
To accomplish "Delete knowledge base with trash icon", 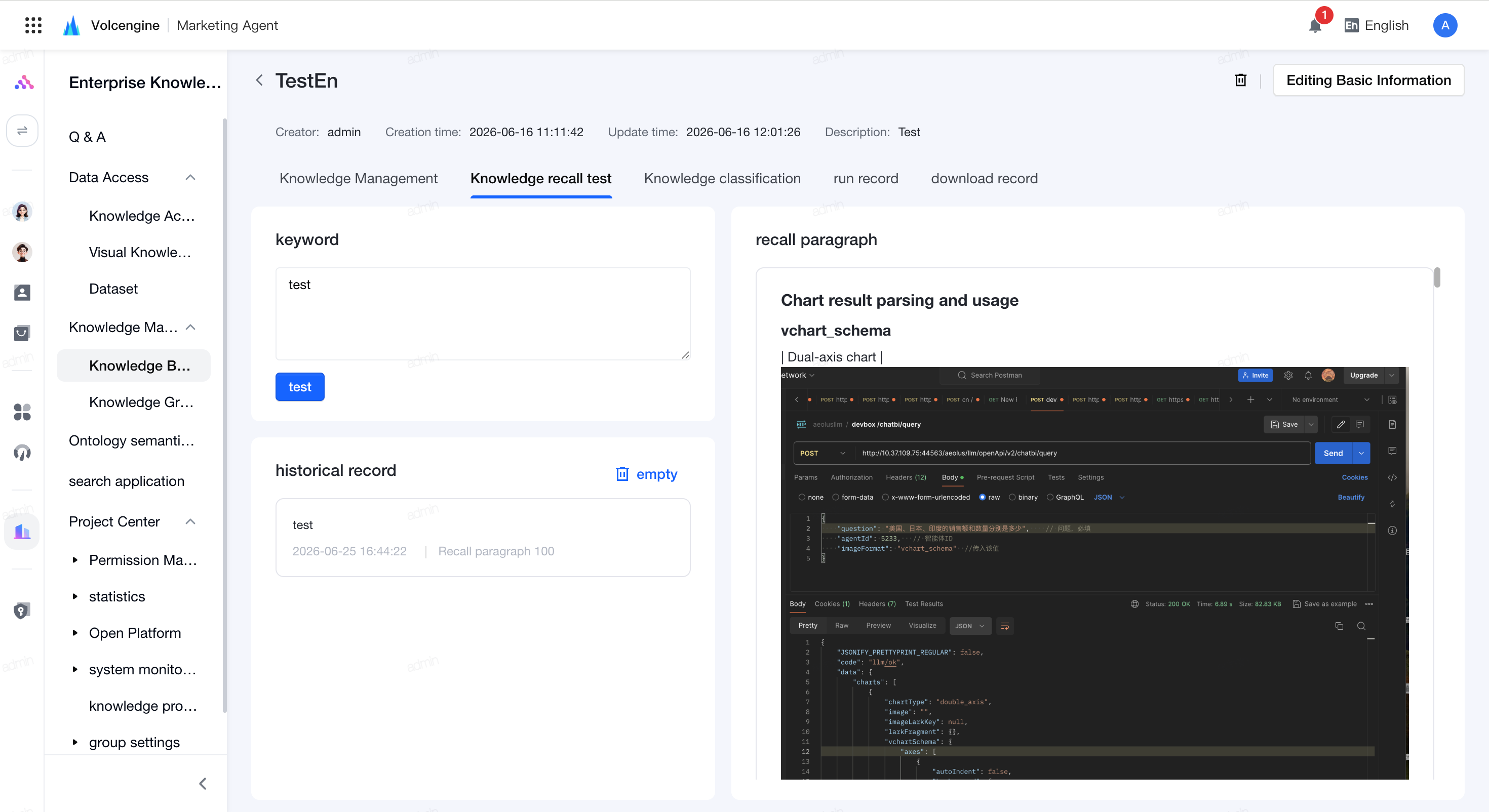I will pyautogui.click(x=1240, y=80).
